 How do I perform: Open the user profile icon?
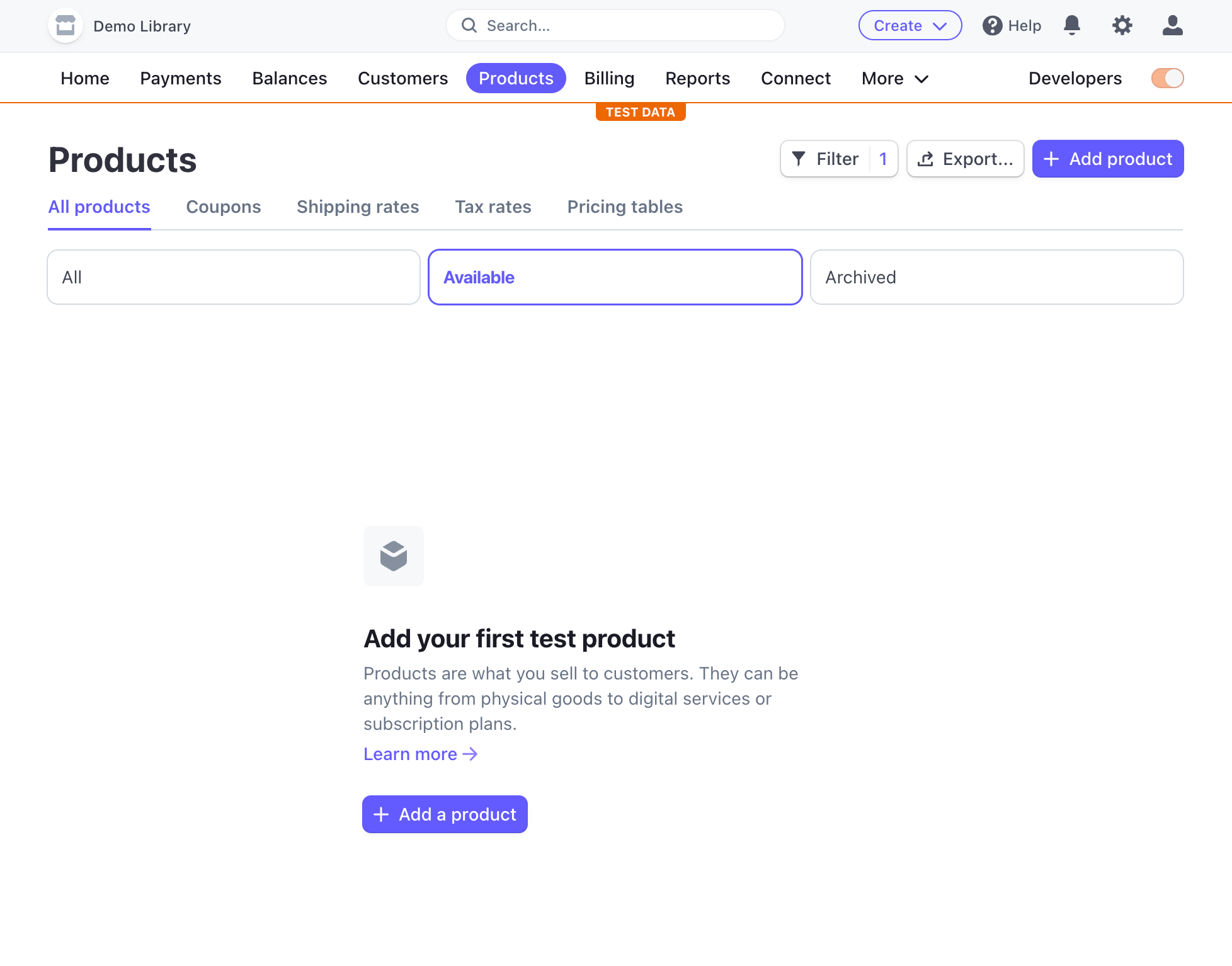(1172, 26)
